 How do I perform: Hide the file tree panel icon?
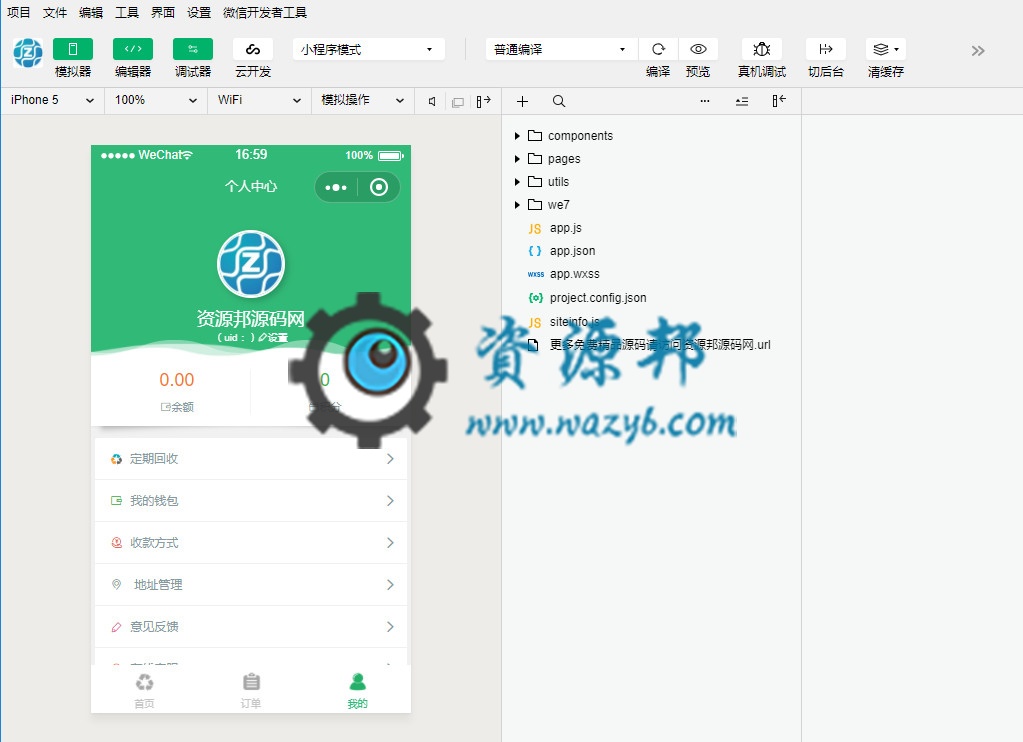pyautogui.click(x=779, y=100)
